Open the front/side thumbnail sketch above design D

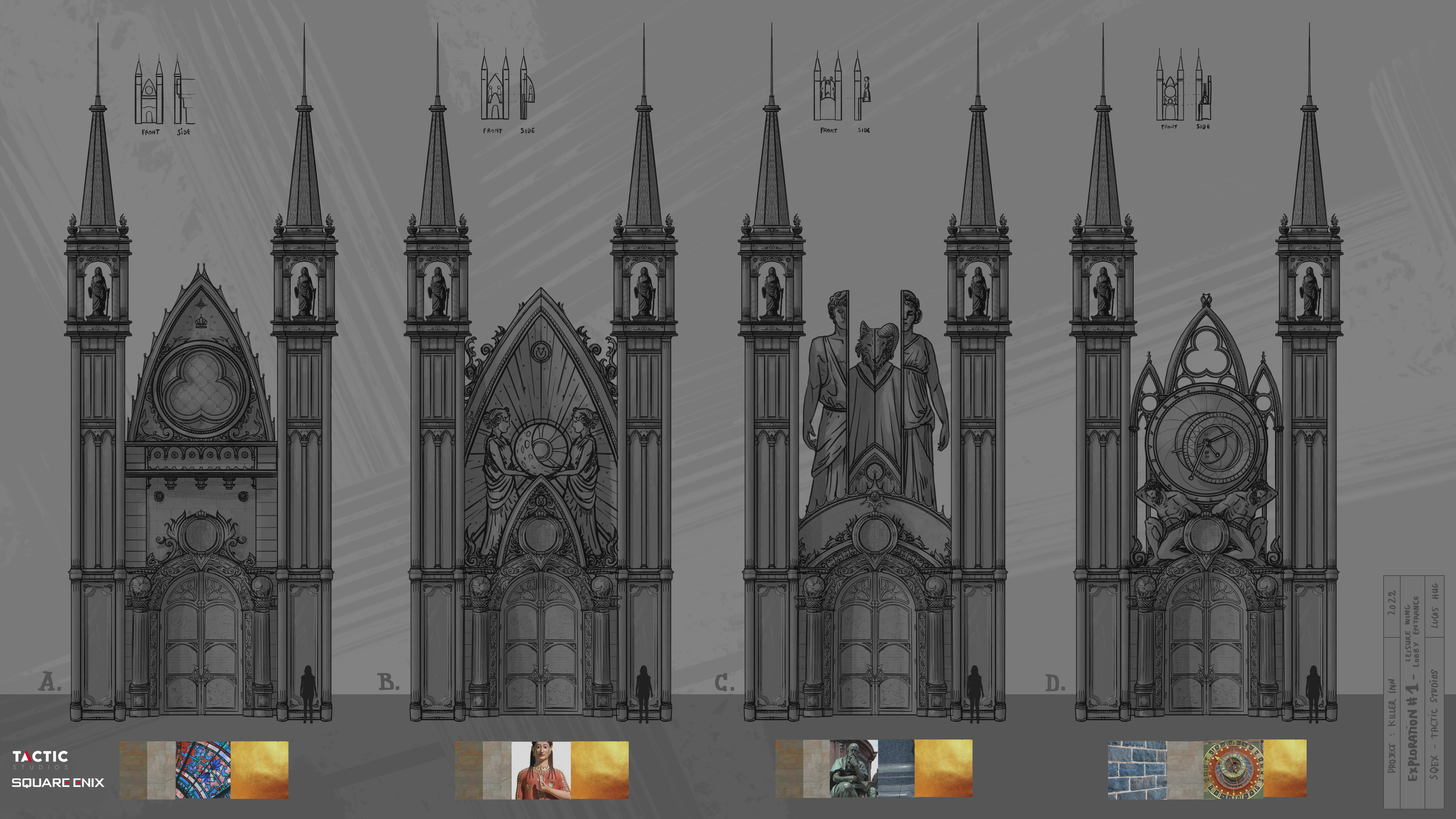[x=1183, y=88]
